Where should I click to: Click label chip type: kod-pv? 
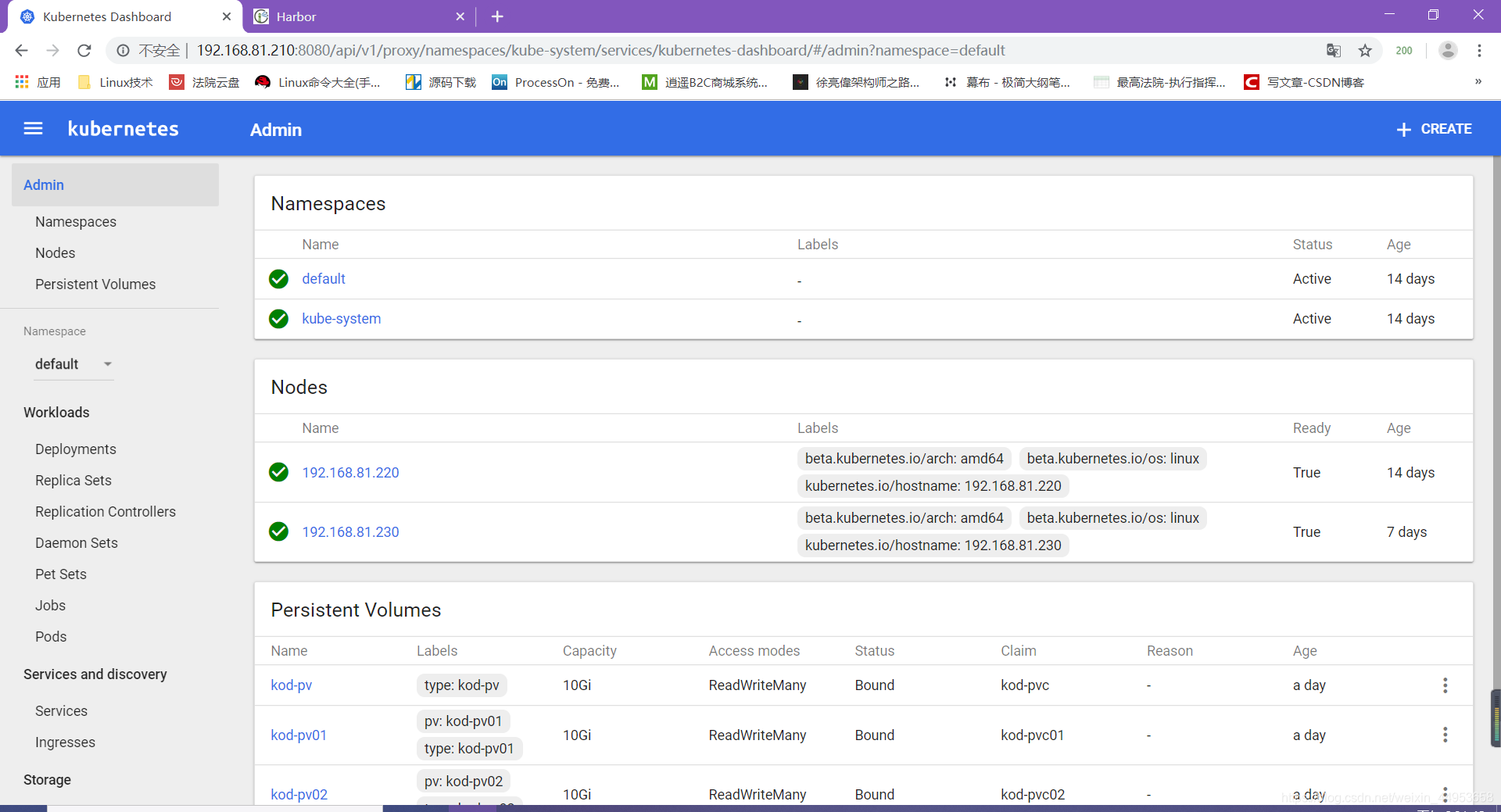coord(461,685)
